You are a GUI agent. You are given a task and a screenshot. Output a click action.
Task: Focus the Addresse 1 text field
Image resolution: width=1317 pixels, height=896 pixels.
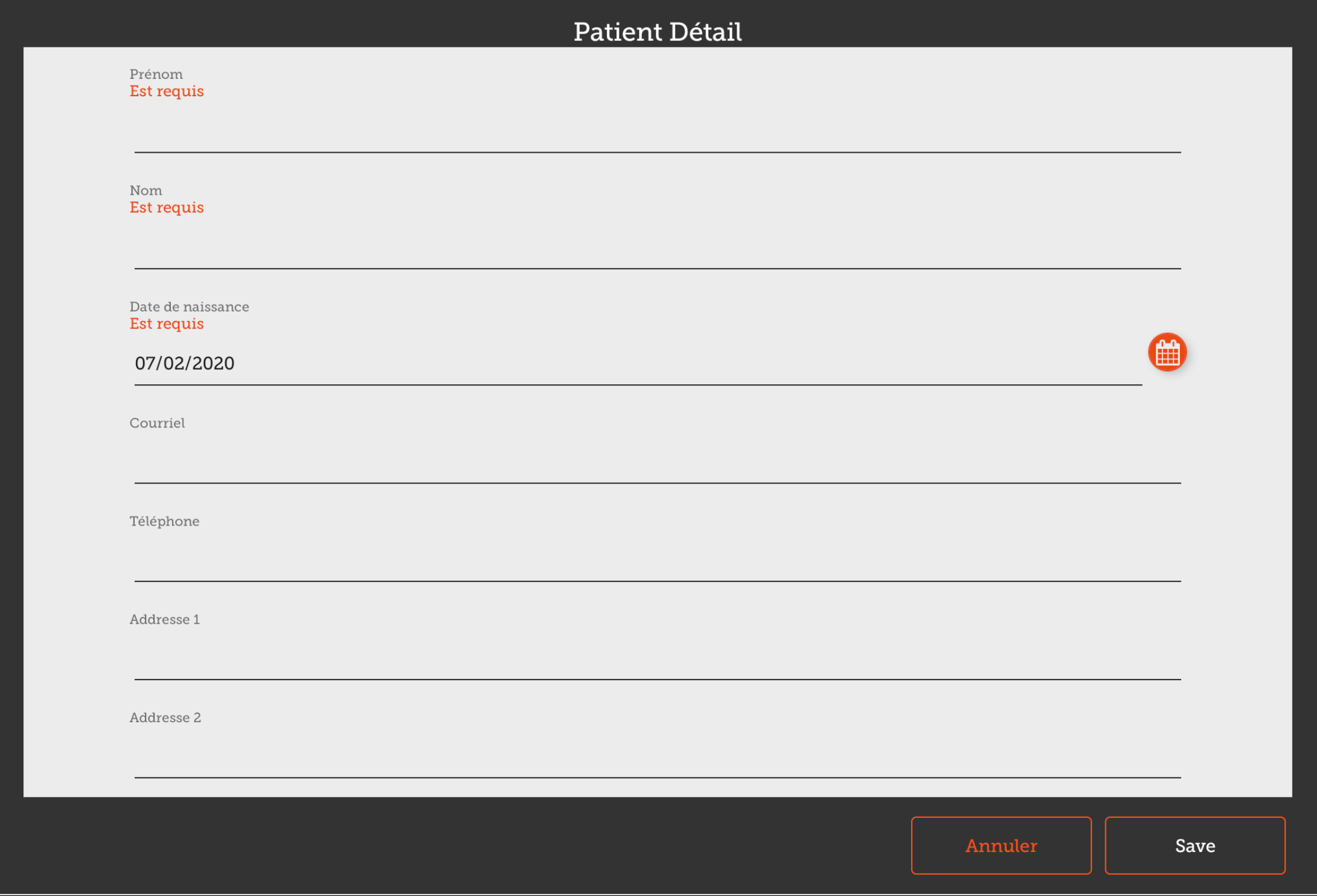point(657,660)
